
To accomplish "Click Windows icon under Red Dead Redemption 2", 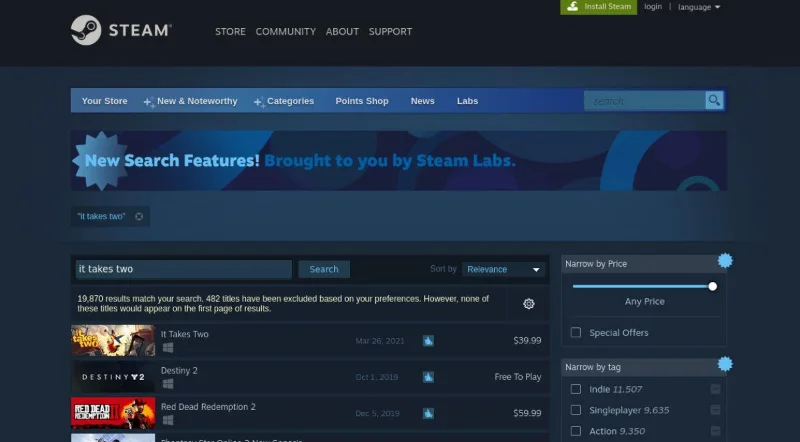I will pyautogui.click(x=167, y=420).
